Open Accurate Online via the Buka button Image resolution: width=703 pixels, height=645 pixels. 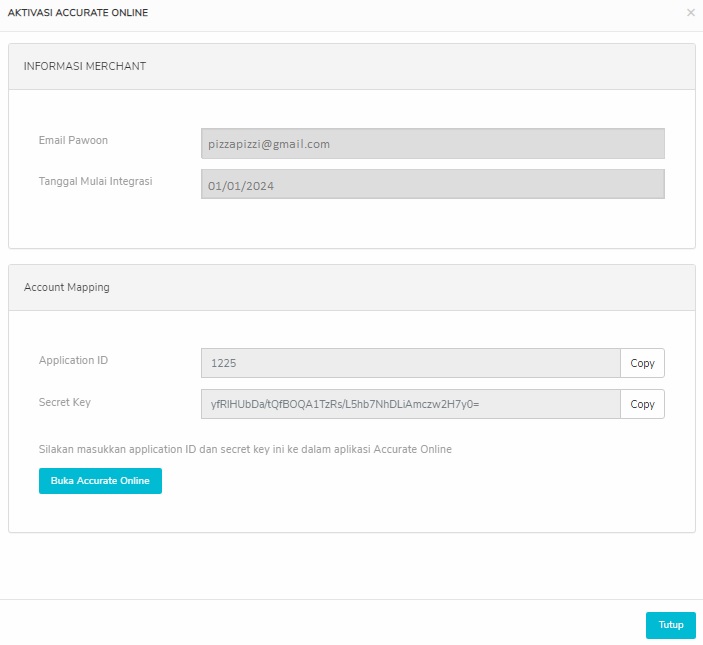tap(100, 481)
